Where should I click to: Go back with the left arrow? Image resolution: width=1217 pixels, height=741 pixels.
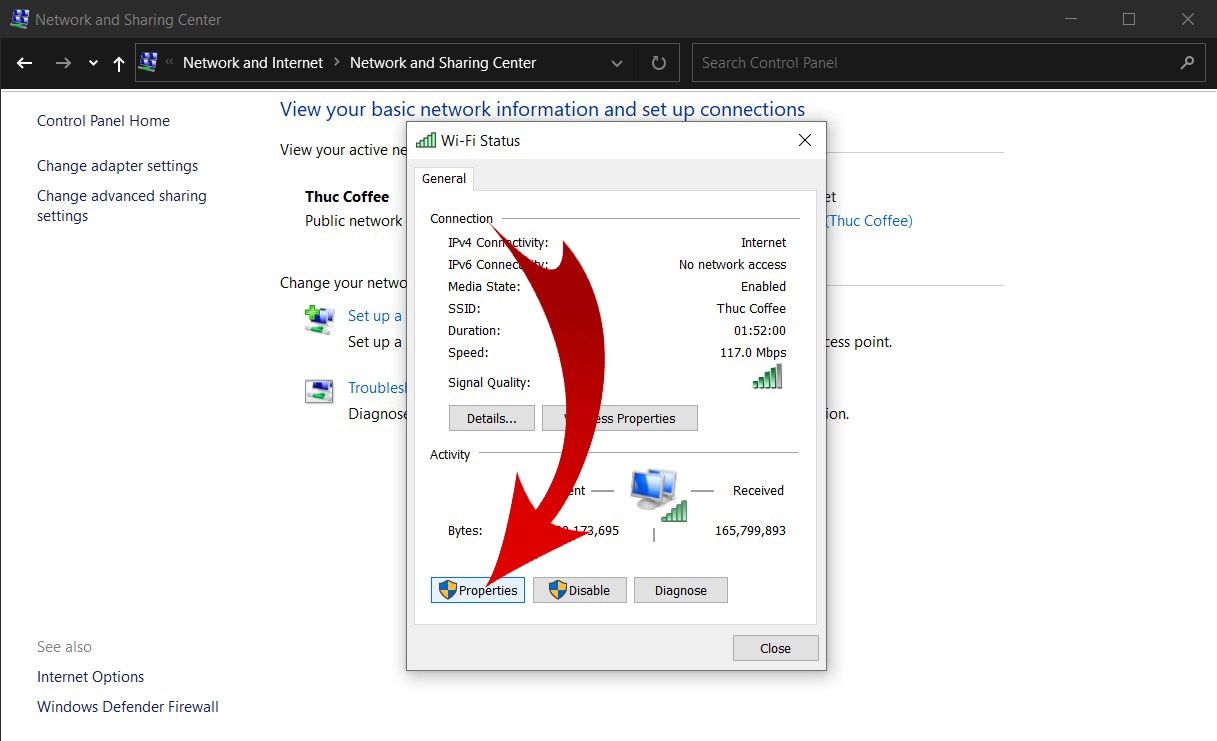25,63
